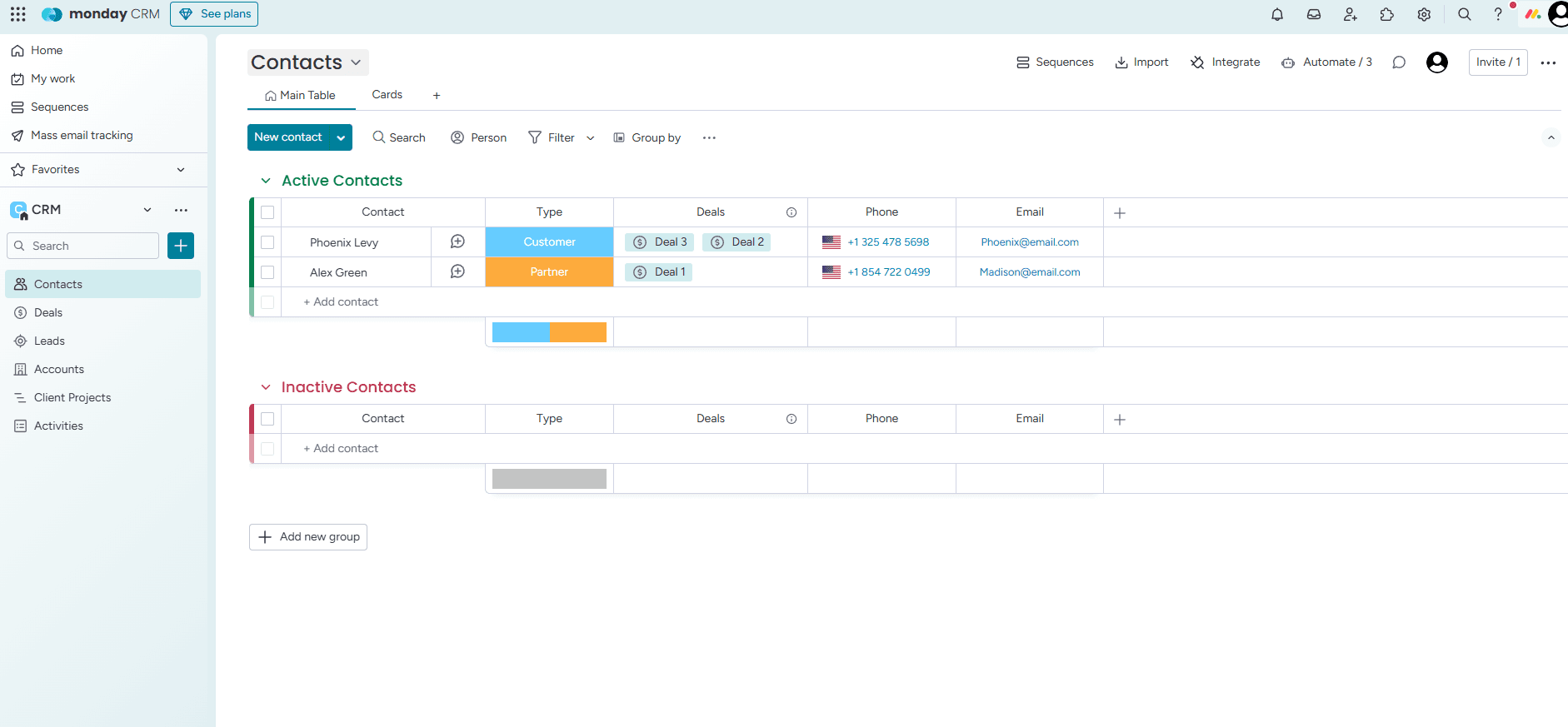Image resolution: width=1568 pixels, height=727 pixels.
Task: Open updates for Alex Green
Action: pyautogui.click(x=457, y=271)
